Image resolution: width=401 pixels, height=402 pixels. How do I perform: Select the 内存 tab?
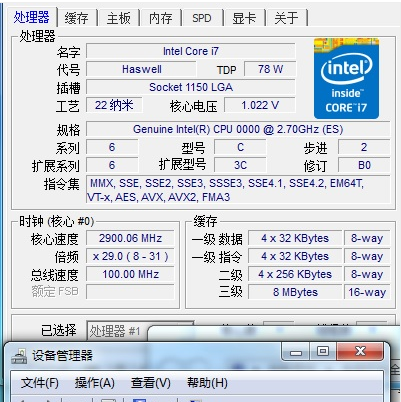point(161,18)
